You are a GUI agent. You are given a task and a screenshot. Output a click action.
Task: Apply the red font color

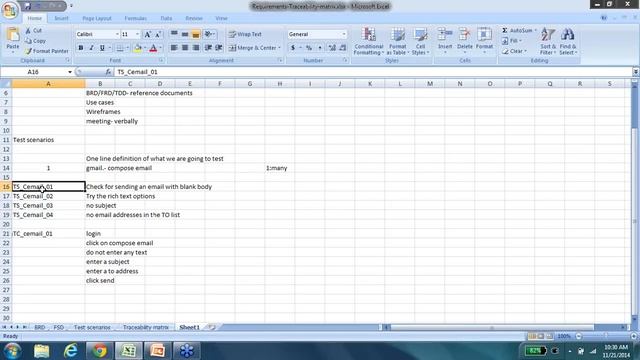153,48
